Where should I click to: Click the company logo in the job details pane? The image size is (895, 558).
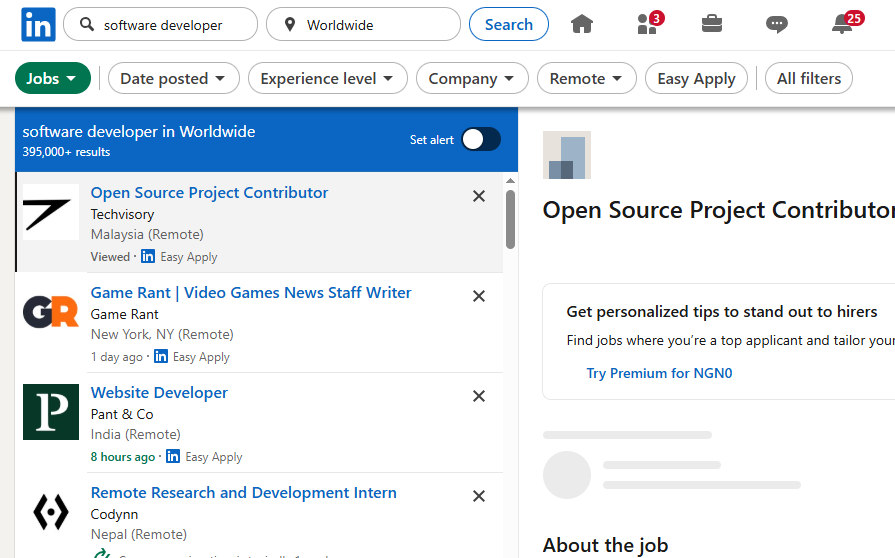click(567, 155)
